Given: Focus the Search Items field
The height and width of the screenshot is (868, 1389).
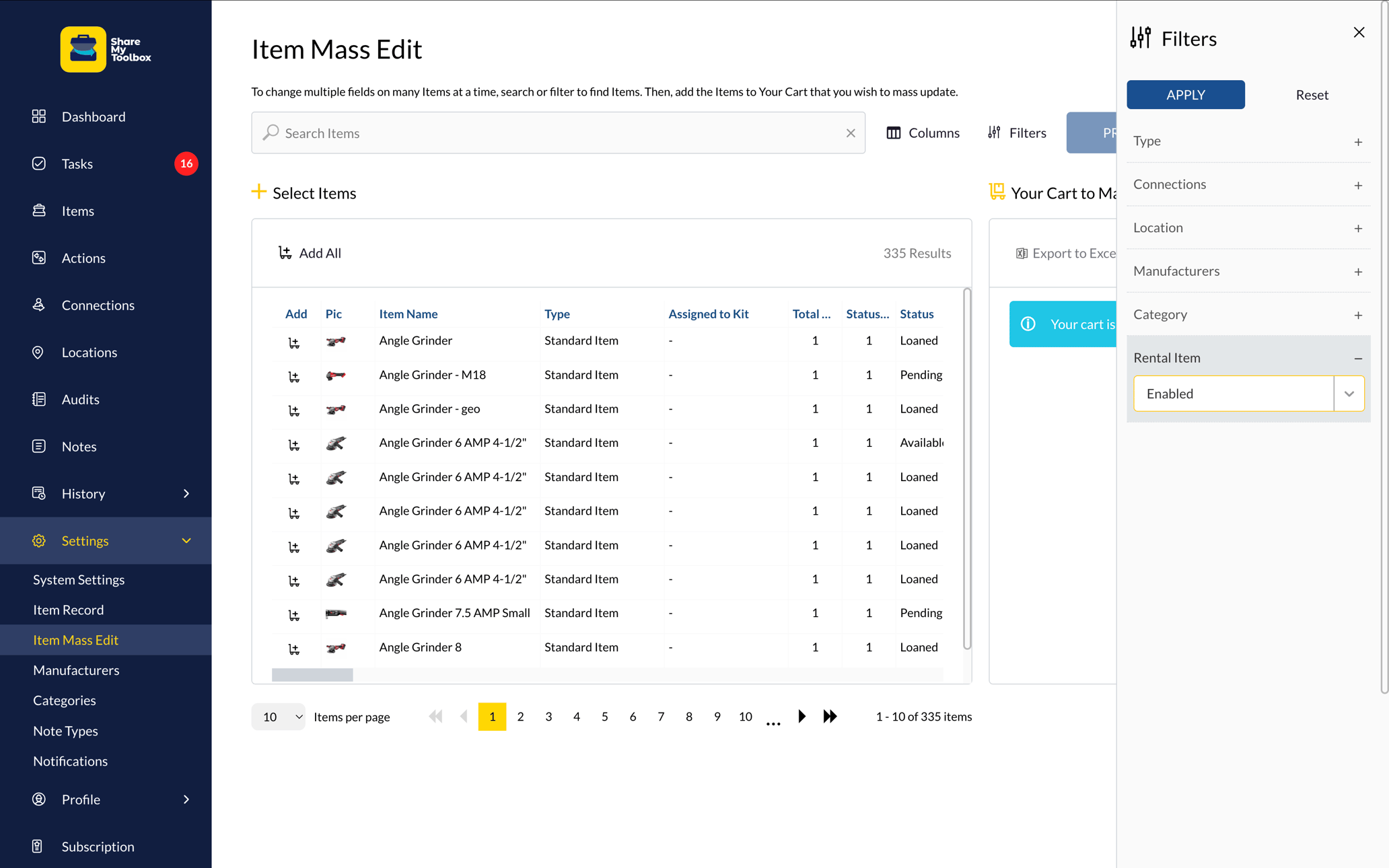Looking at the screenshot, I should coord(558,133).
